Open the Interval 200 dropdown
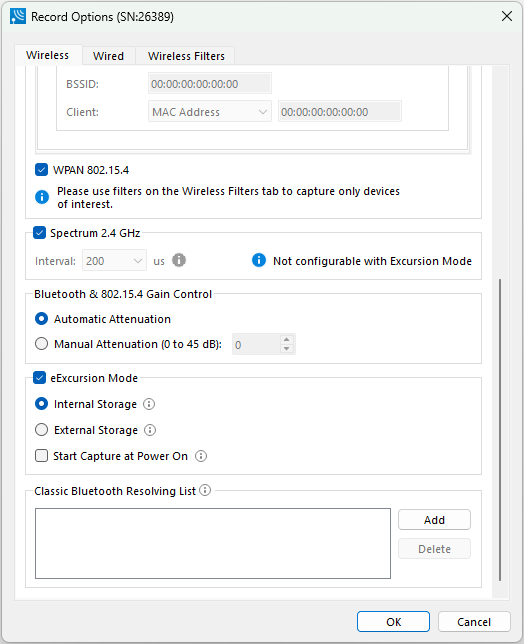 point(114,260)
